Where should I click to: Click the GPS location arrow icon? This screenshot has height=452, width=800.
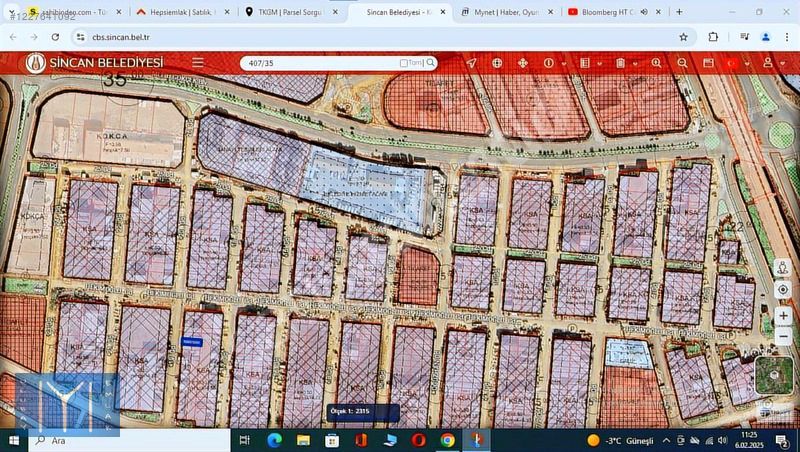pyautogui.click(x=471, y=63)
